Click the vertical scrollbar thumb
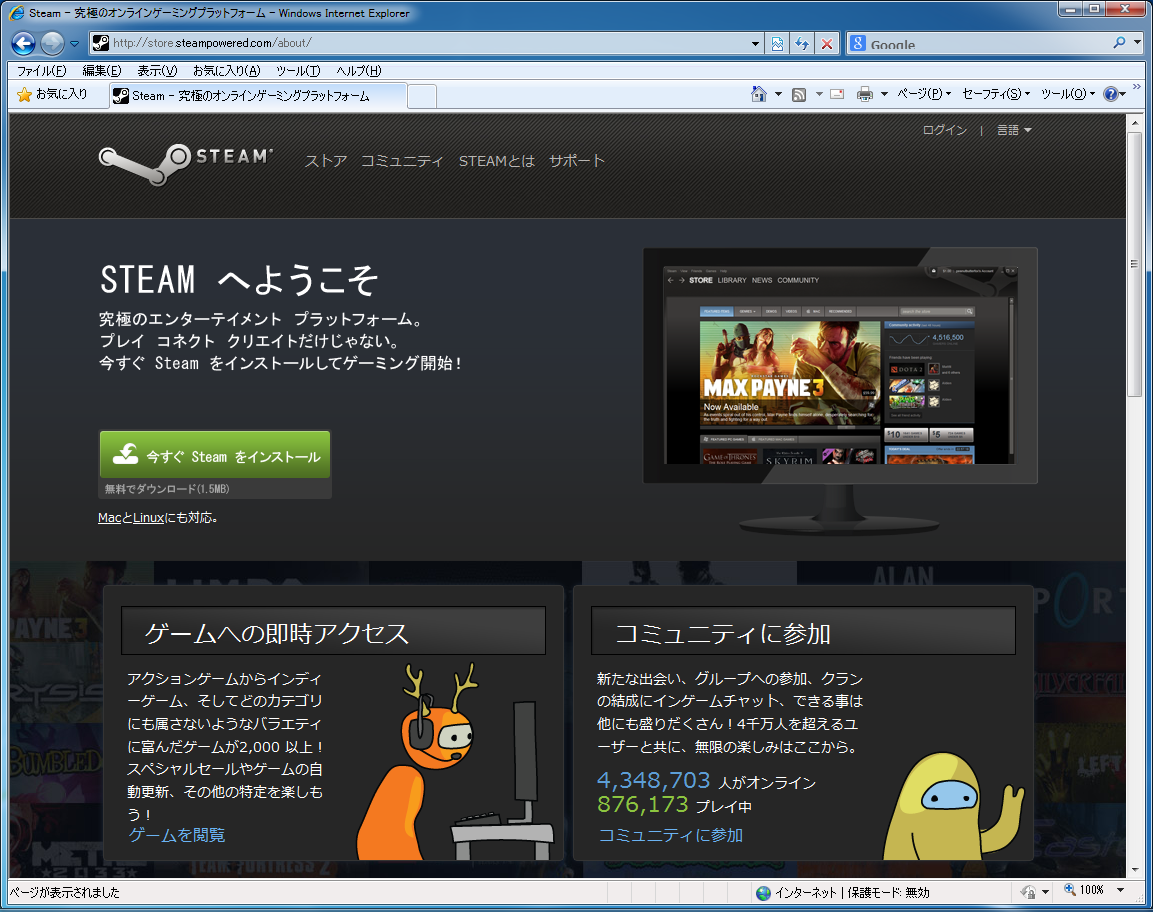This screenshot has height=912, width=1153. [x=1135, y=263]
